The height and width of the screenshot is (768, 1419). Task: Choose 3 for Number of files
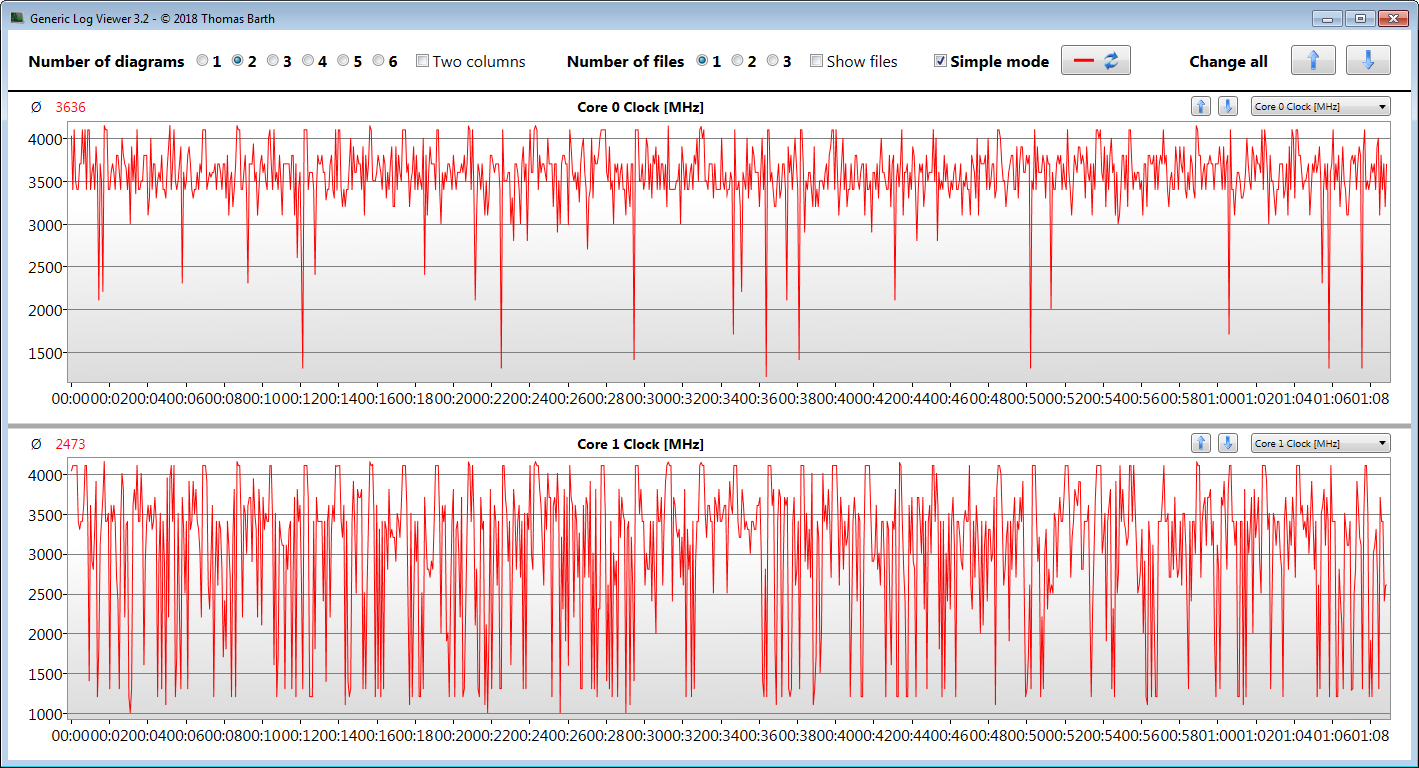(x=773, y=61)
